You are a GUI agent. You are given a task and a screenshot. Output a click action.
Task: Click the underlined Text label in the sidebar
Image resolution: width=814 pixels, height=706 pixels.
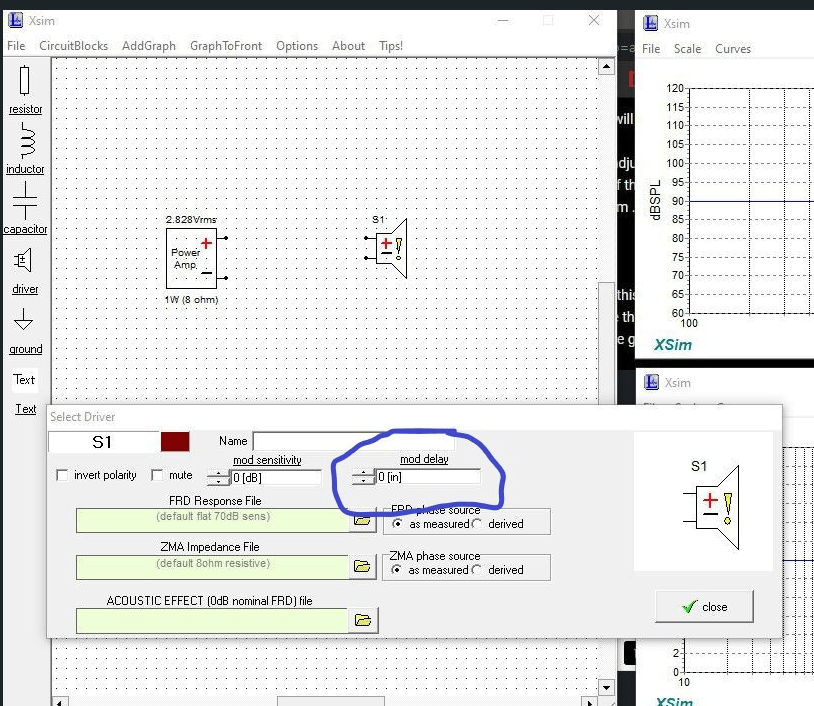[25, 409]
